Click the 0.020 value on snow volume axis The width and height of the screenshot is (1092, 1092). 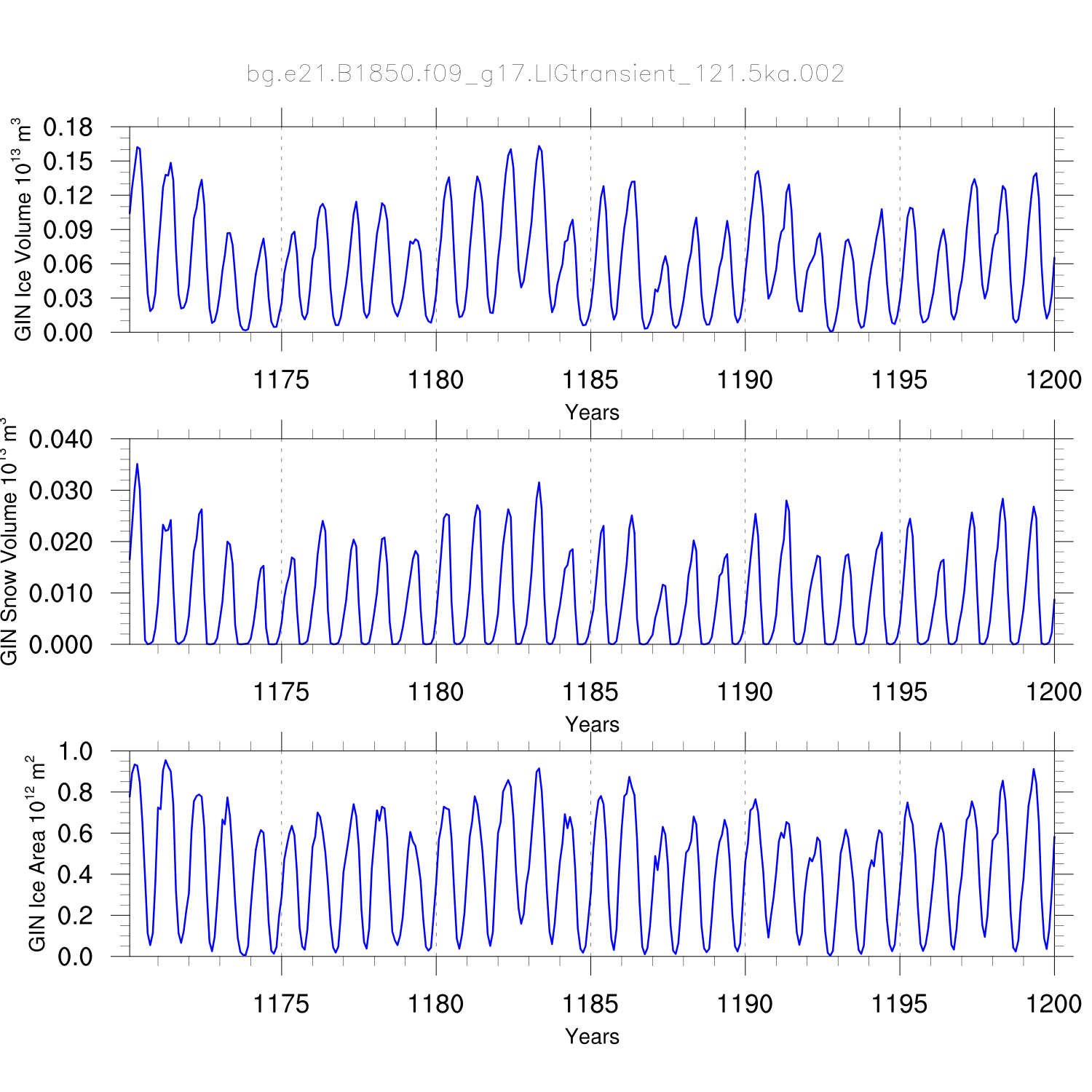[61, 542]
